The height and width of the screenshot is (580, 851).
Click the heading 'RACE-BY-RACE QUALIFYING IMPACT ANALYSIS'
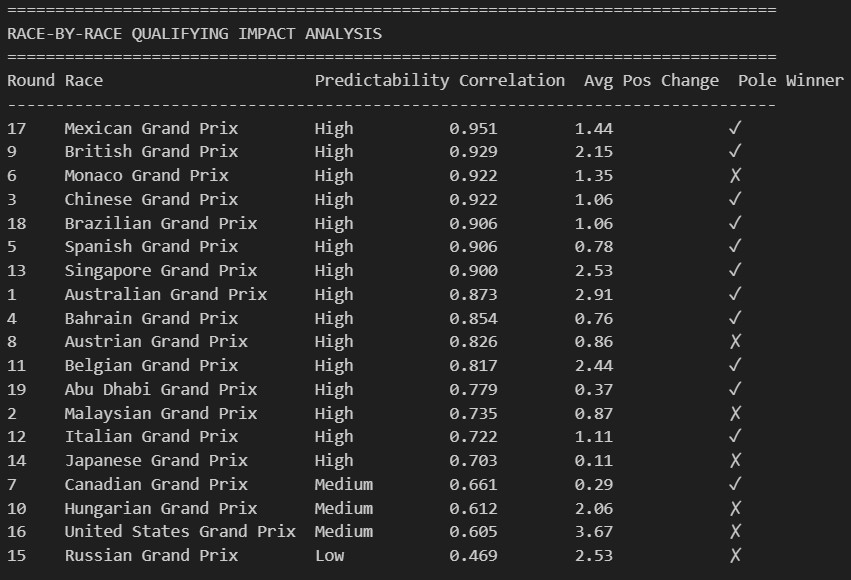[x=194, y=34]
